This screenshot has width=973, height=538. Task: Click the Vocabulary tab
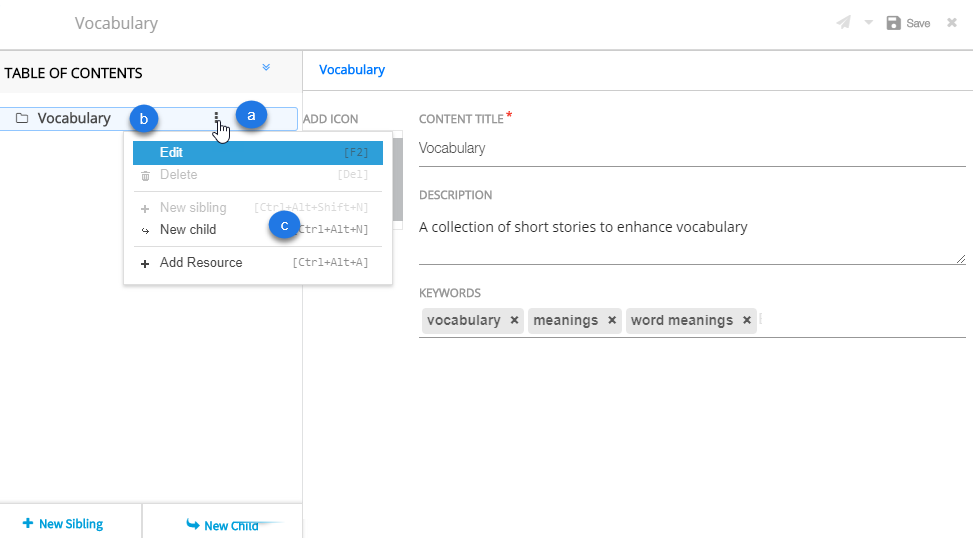[351, 70]
